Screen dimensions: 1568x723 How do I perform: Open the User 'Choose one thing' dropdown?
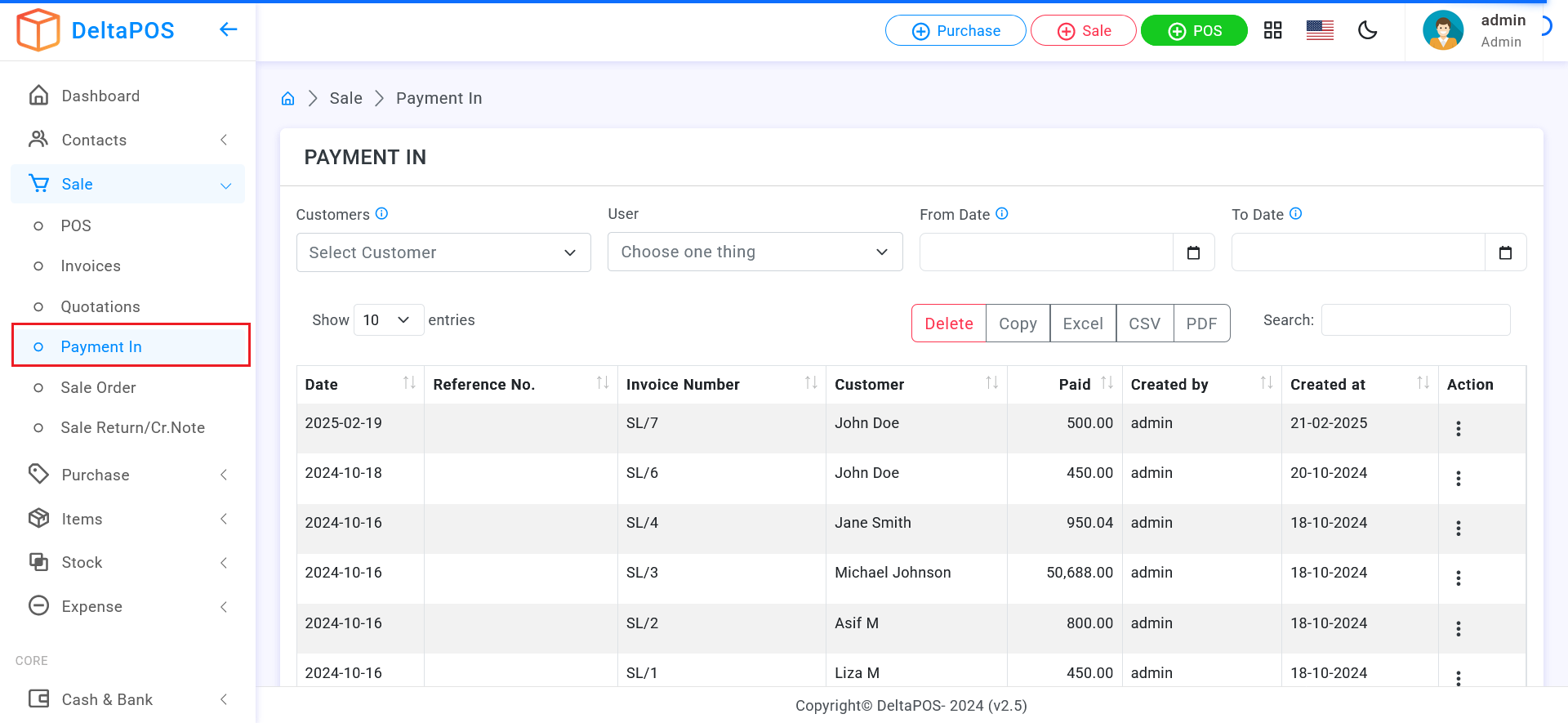(755, 252)
